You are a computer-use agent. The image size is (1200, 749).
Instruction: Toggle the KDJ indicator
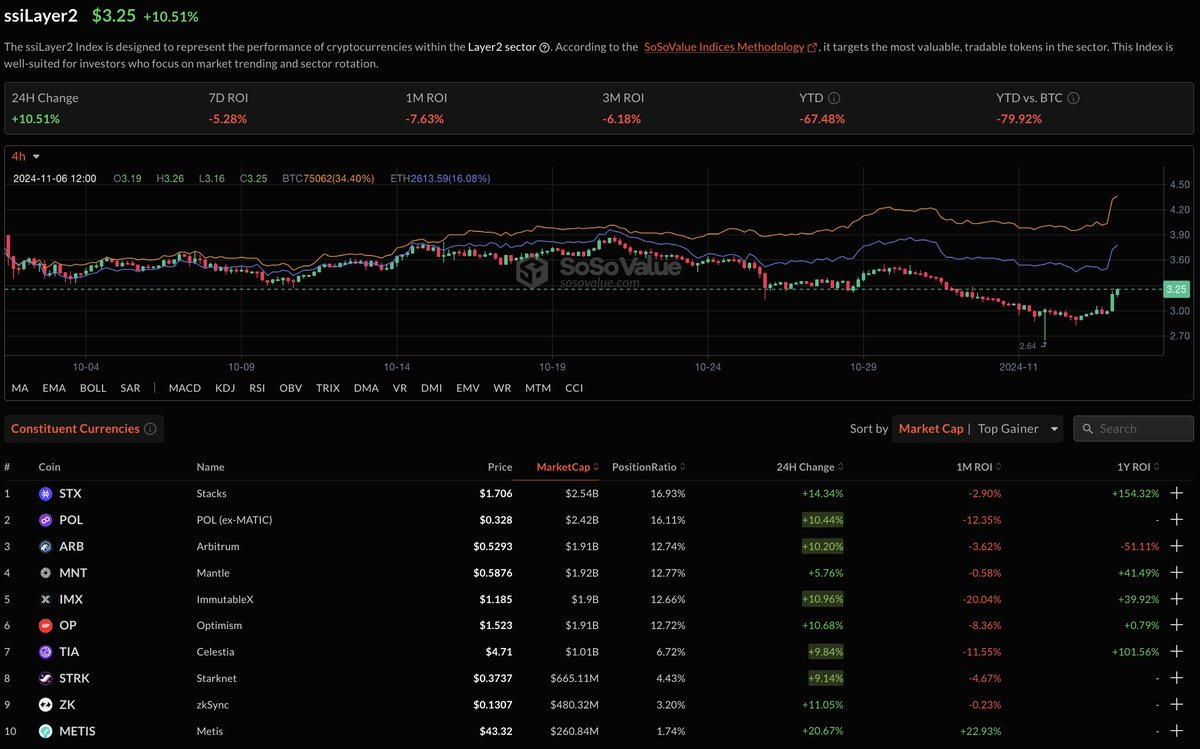pyautogui.click(x=225, y=388)
